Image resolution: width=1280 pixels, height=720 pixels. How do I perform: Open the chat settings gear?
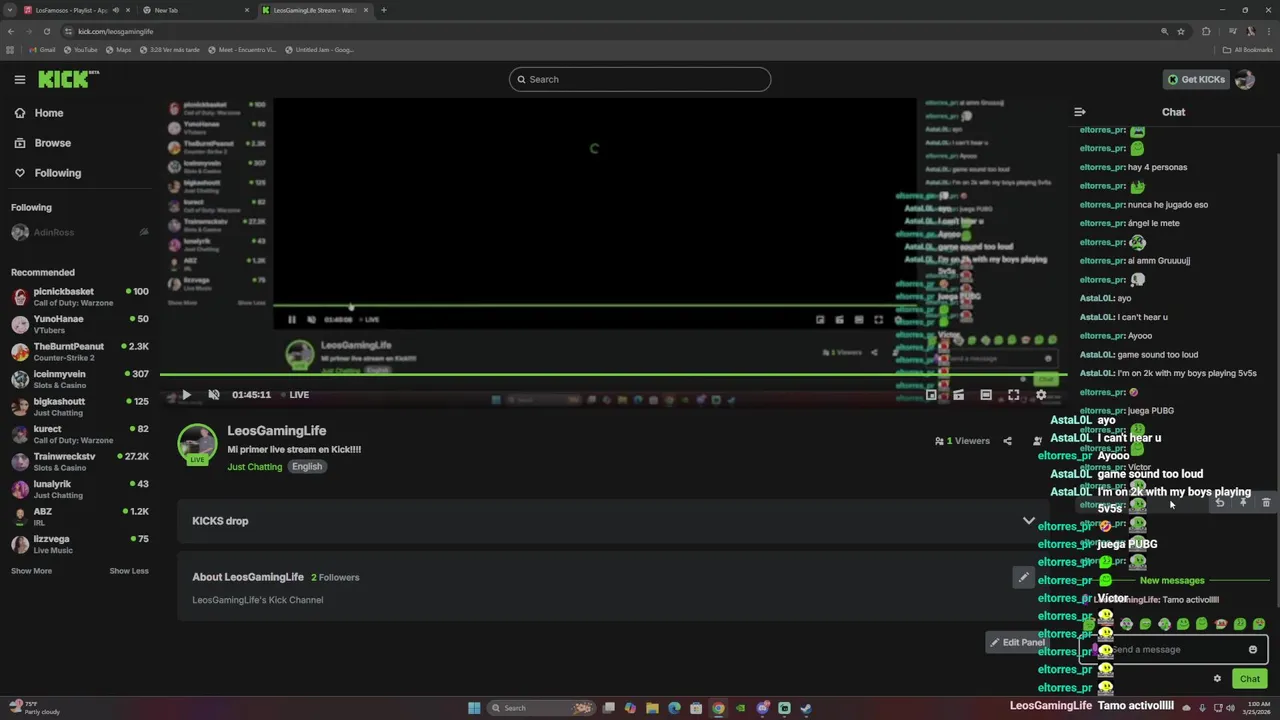click(1217, 679)
